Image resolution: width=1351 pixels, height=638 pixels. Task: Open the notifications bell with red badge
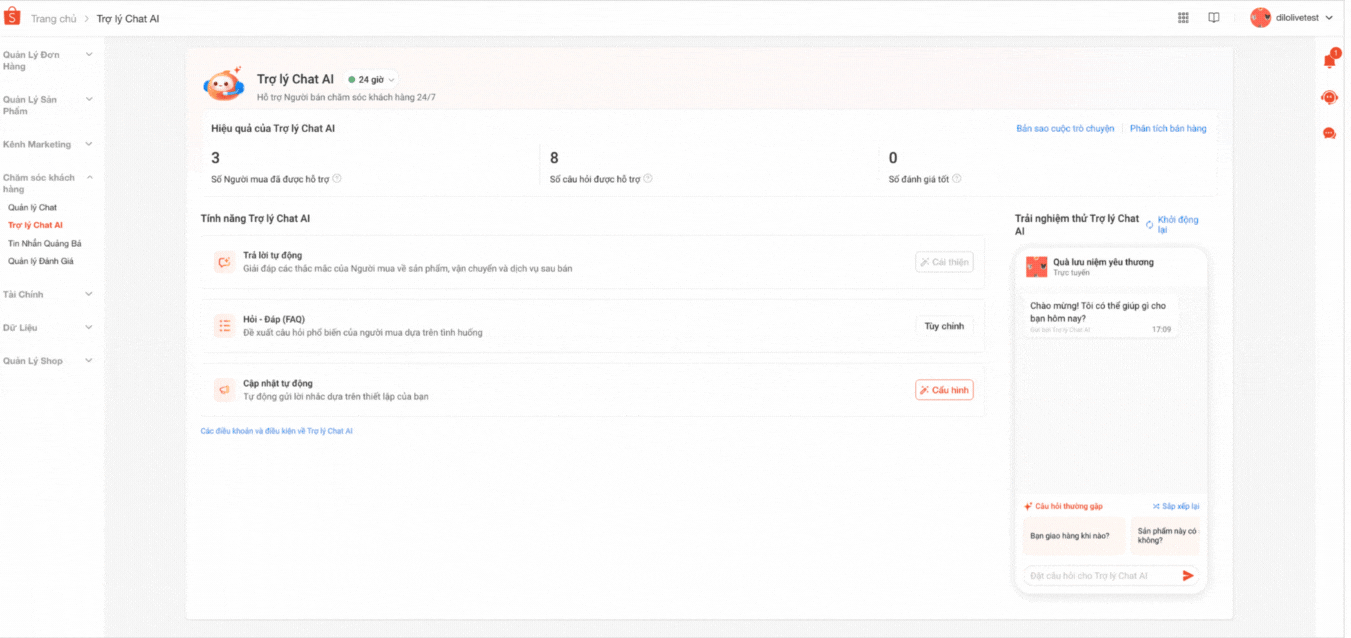pos(1329,61)
